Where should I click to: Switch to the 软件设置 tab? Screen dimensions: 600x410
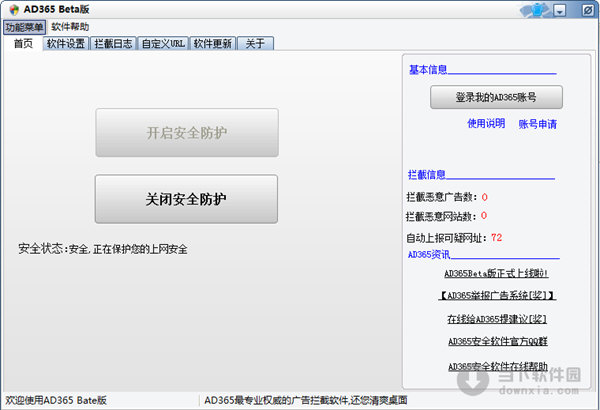coord(65,44)
